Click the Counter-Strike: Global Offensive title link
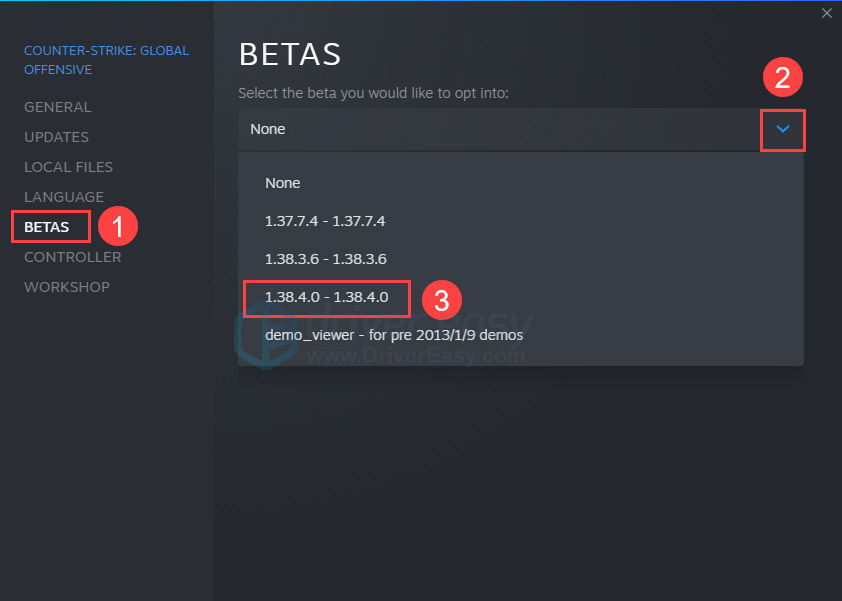 coord(106,60)
